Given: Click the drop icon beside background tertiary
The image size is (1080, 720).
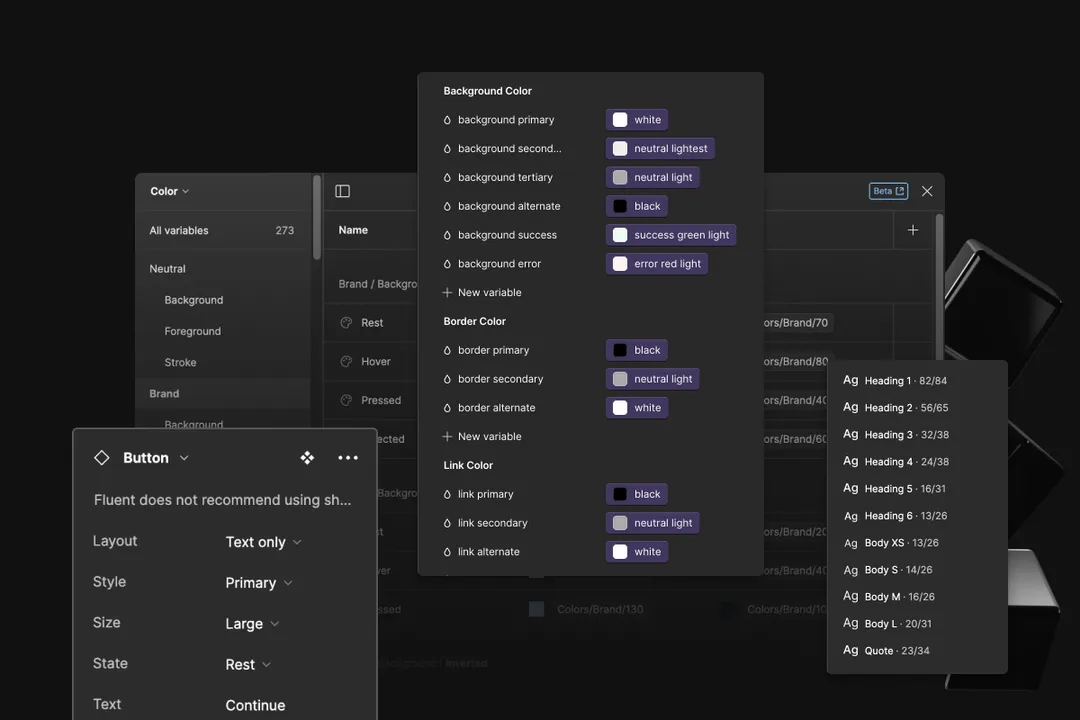Looking at the screenshot, I should pos(447,177).
